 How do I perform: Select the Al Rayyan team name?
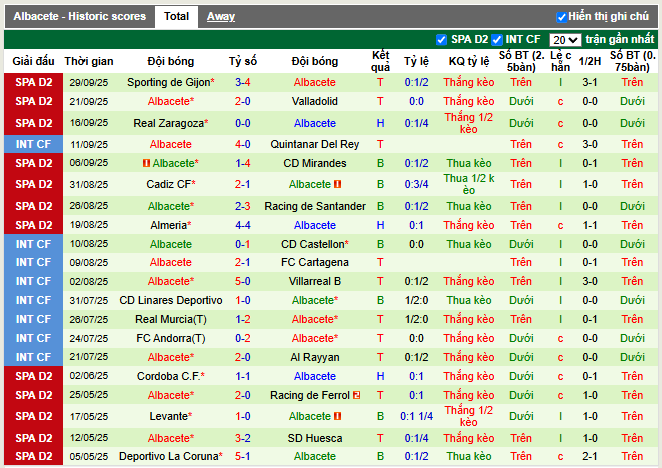(x=315, y=357)
